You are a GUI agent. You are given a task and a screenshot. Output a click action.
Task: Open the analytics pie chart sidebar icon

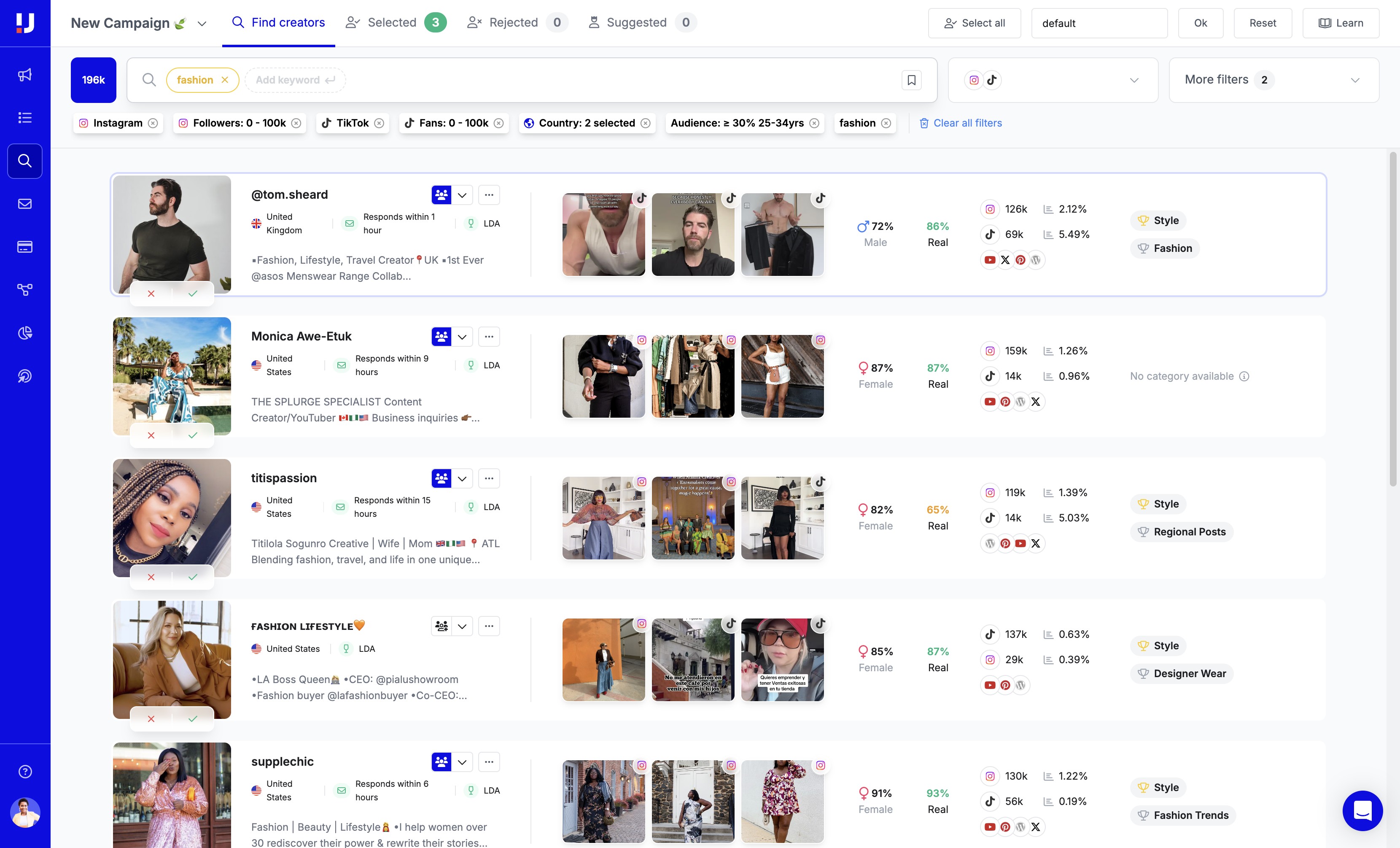tap(24, 332)
